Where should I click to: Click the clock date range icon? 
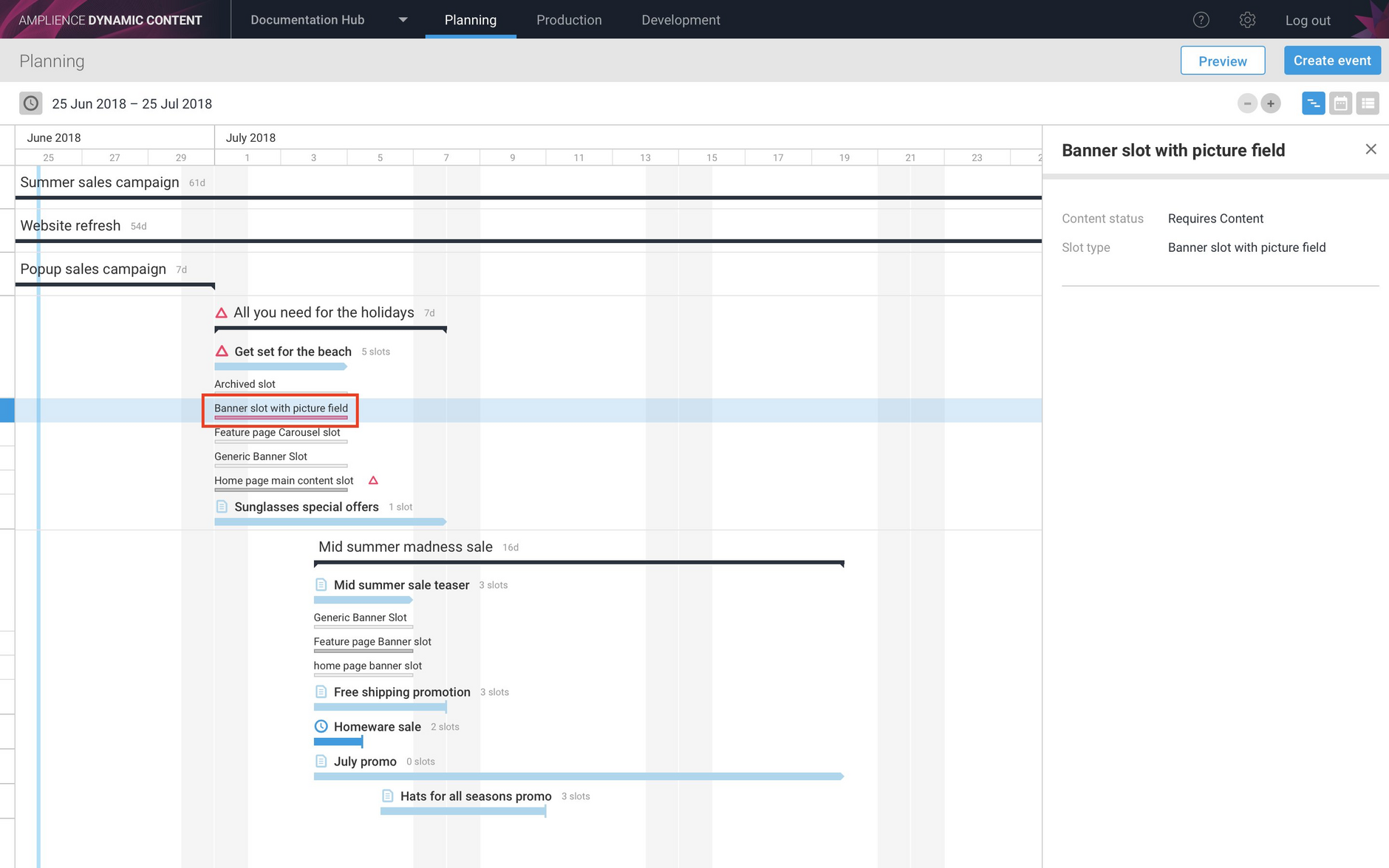pyautogui.click(x=31, y=103)
